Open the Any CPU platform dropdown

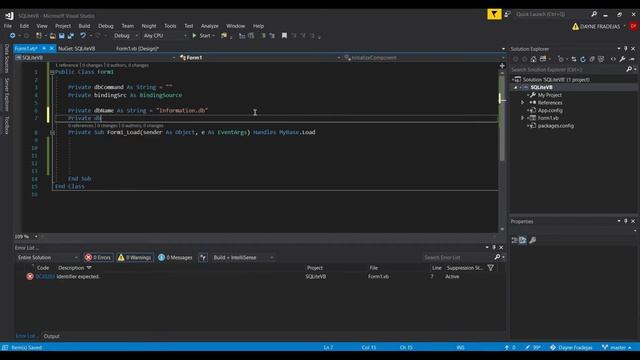(165, 36)
